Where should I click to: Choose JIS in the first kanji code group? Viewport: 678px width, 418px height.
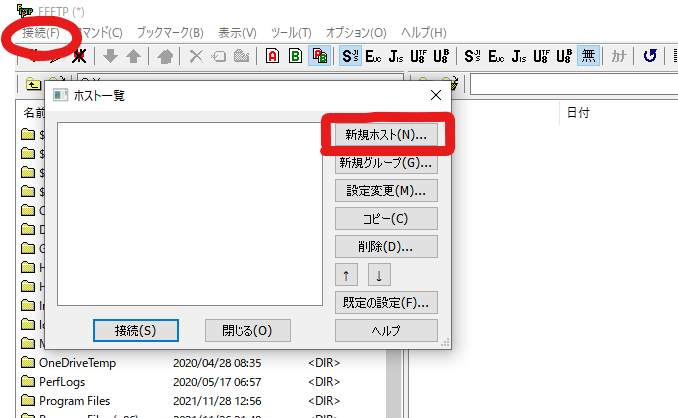pyautogui.click(x=396, y=56)
